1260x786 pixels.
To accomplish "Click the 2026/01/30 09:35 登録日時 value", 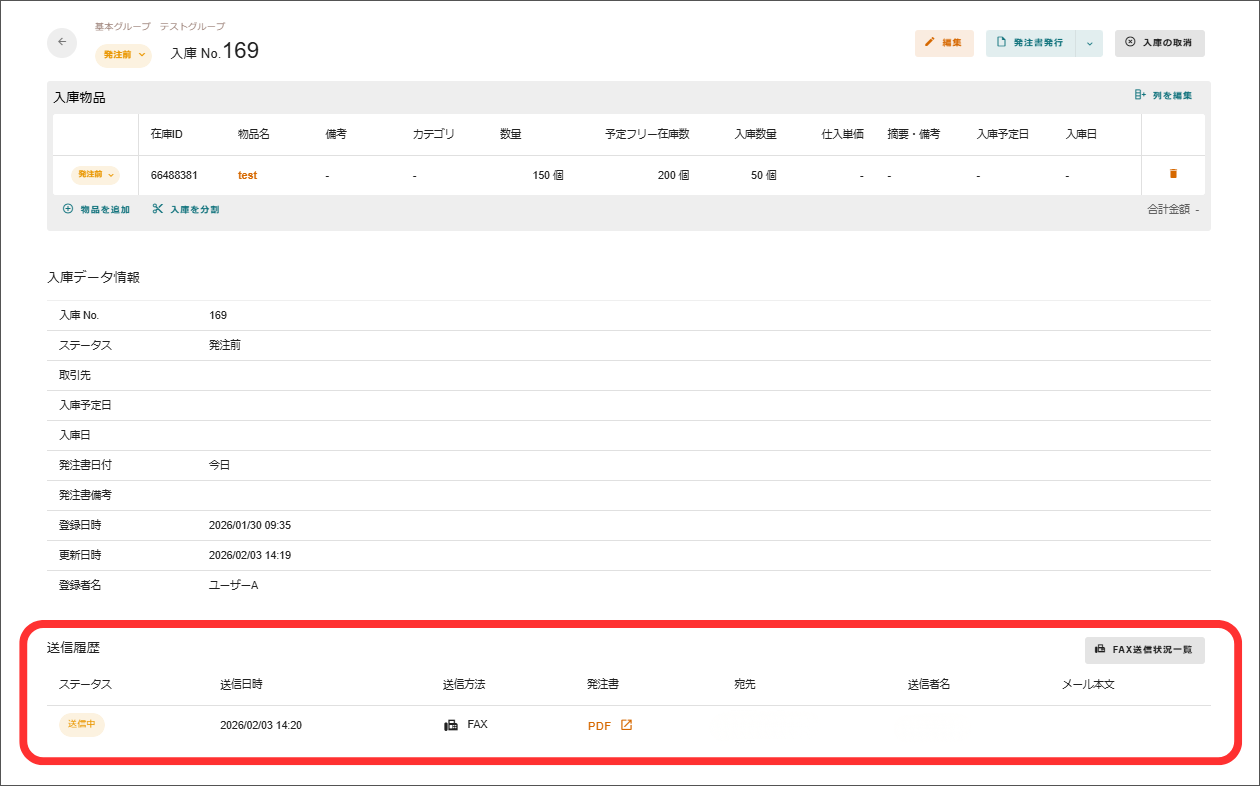I will tap(250, 525).
